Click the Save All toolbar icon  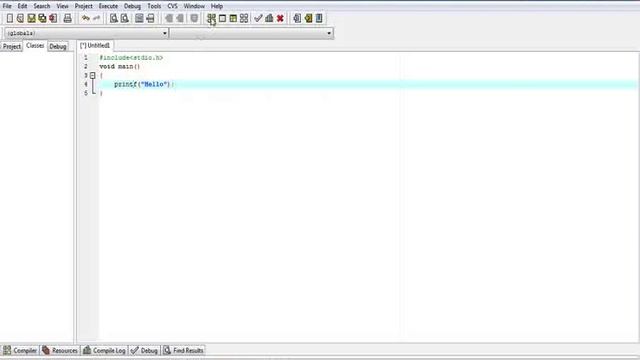(42, 18)
